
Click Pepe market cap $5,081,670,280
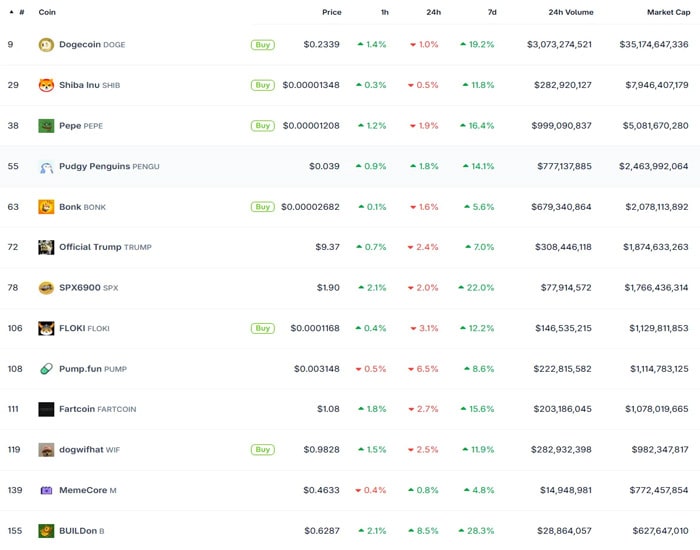click(x=656, y=126)
